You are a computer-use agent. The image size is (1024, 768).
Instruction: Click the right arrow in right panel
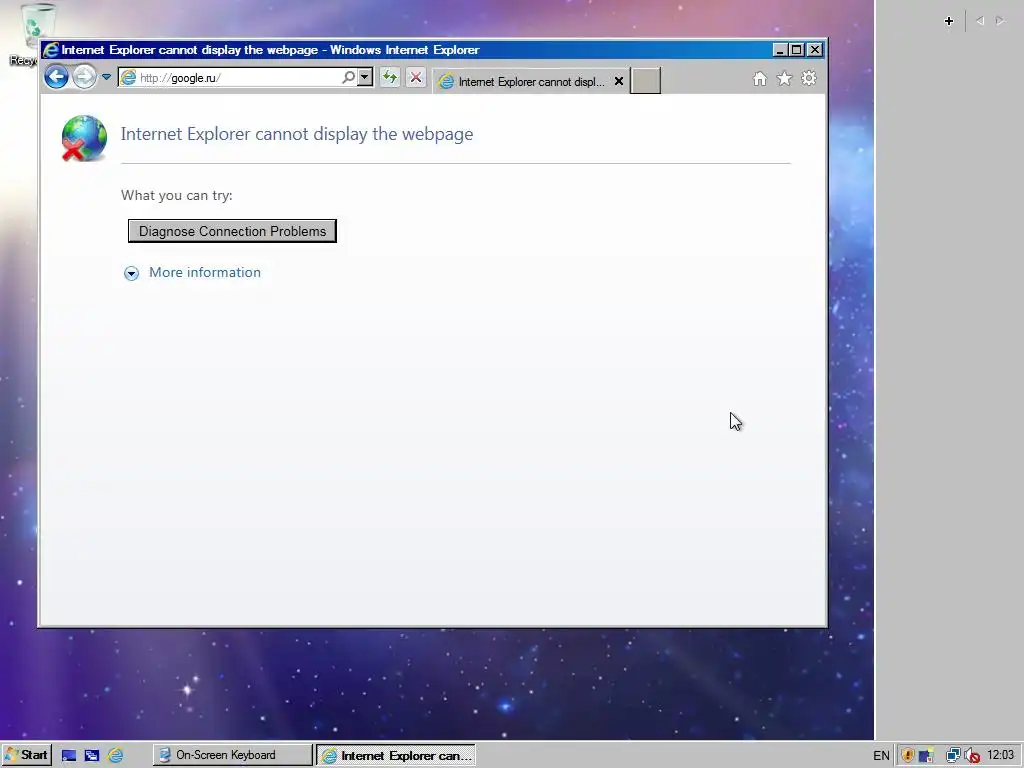coord(1000,21)
